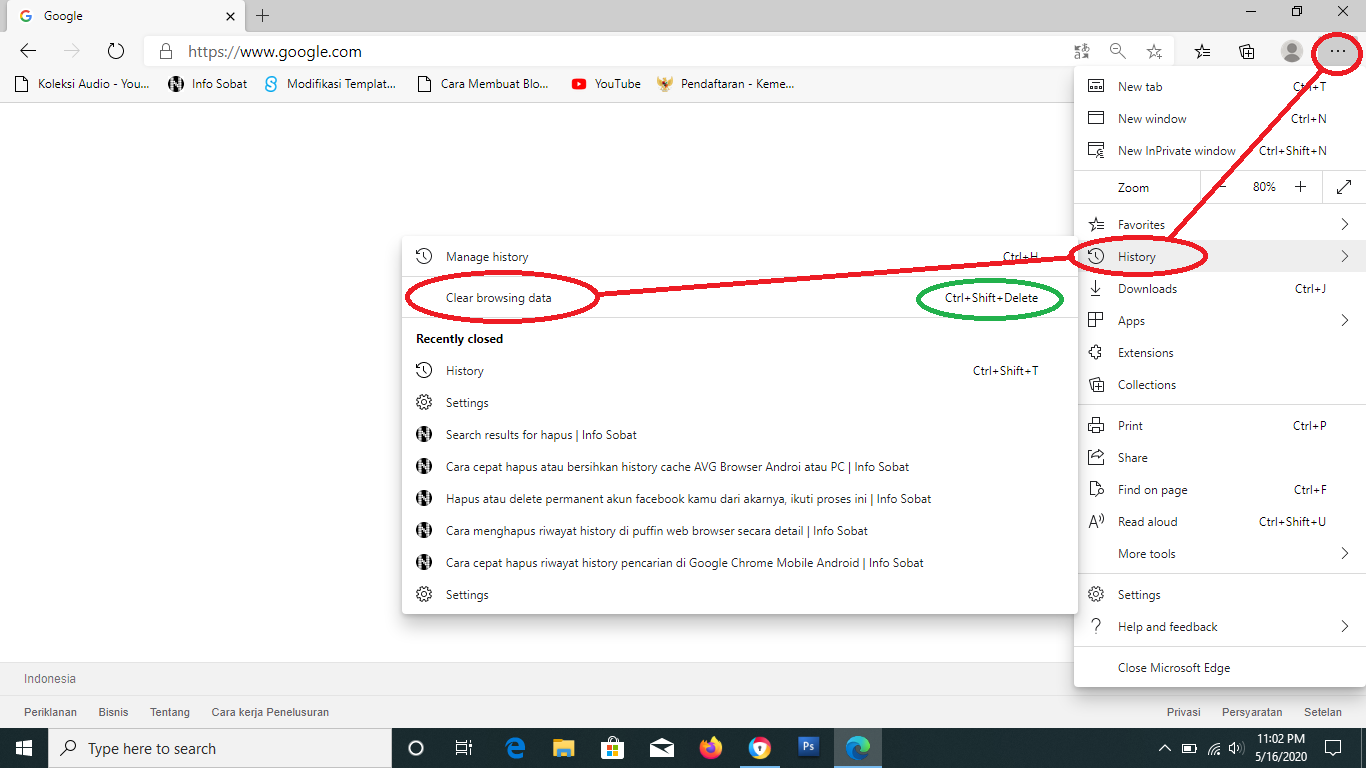Click Manage history
This screenshot has height=768, width=1366.
point(740,257)
